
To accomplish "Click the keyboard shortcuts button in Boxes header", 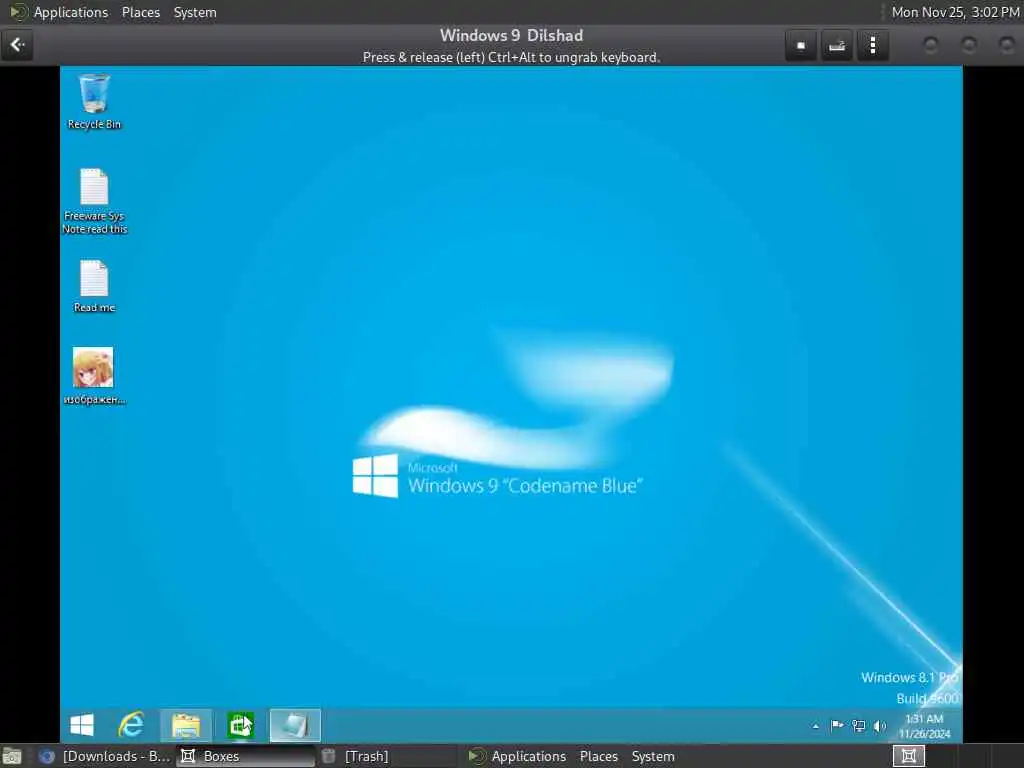I will pyautogui.click(x=837, y=45).
